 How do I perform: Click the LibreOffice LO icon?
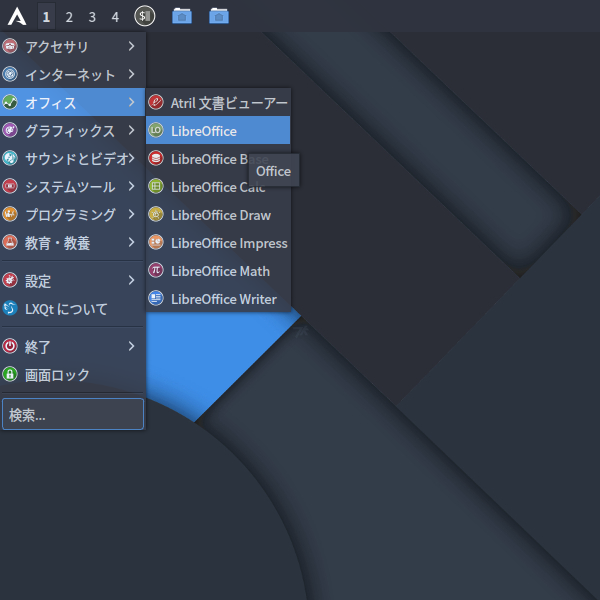[156, 130]
